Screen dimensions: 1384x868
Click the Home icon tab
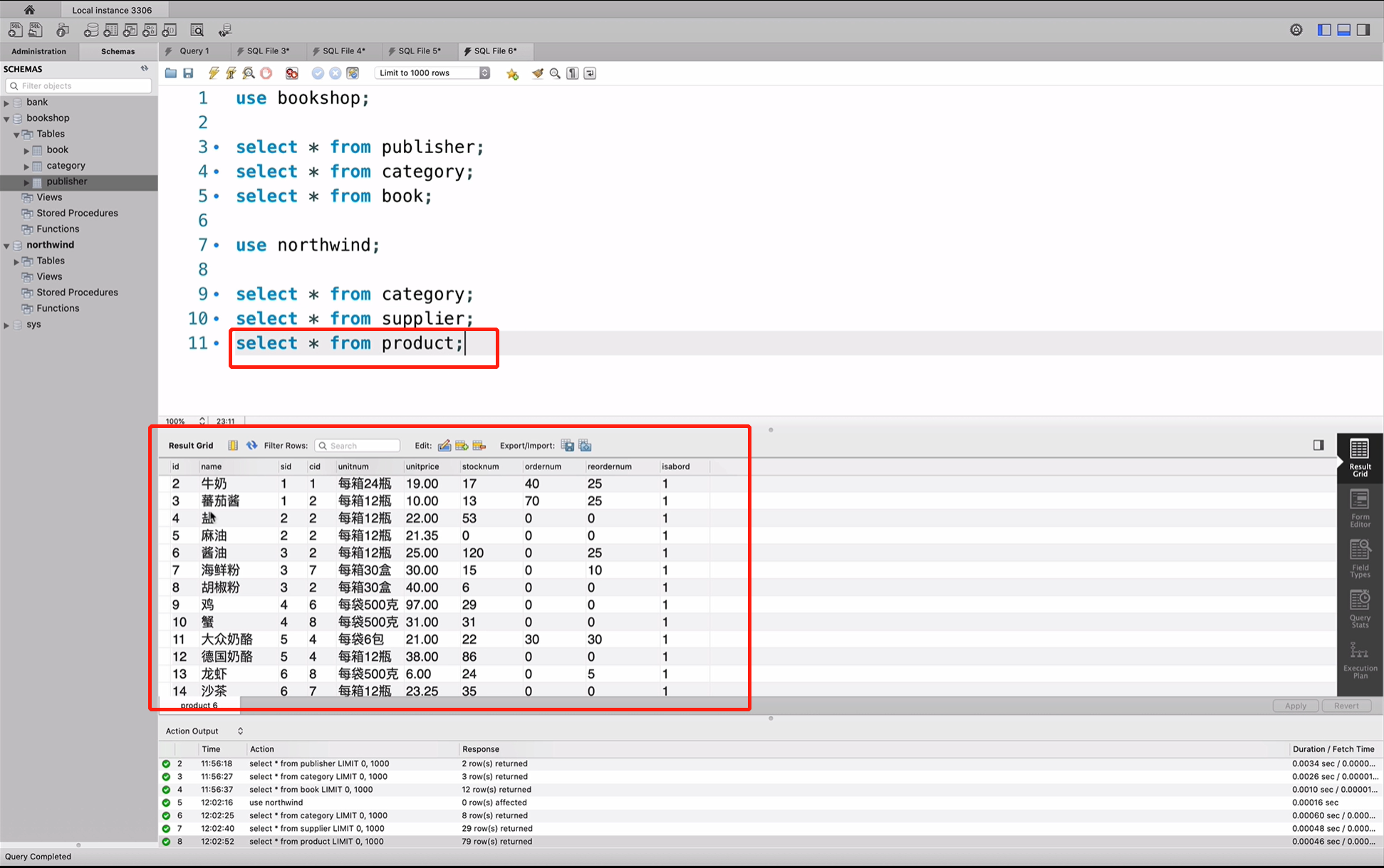coord(29,10)
